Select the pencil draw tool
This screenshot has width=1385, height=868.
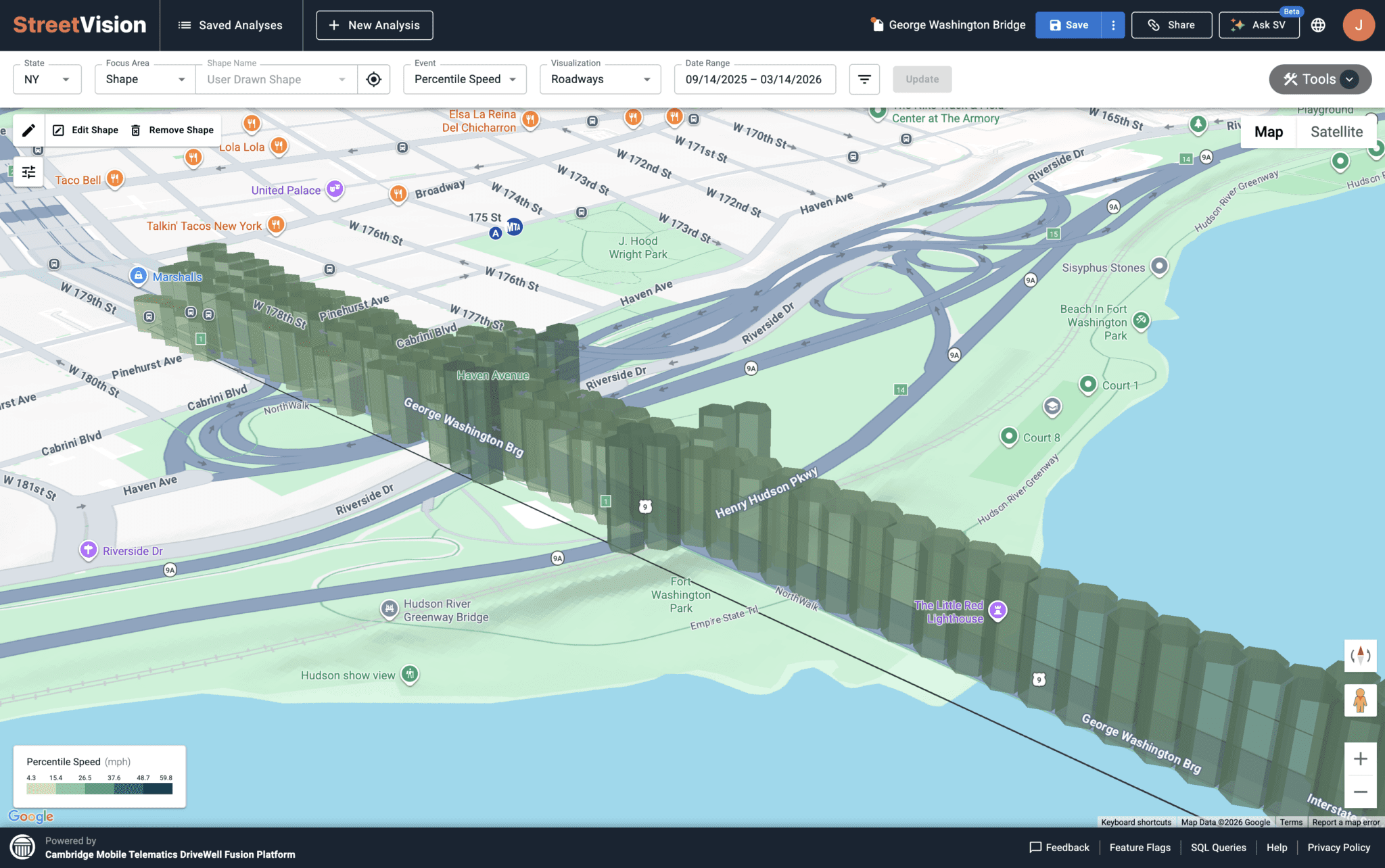(x=28, y=130)
